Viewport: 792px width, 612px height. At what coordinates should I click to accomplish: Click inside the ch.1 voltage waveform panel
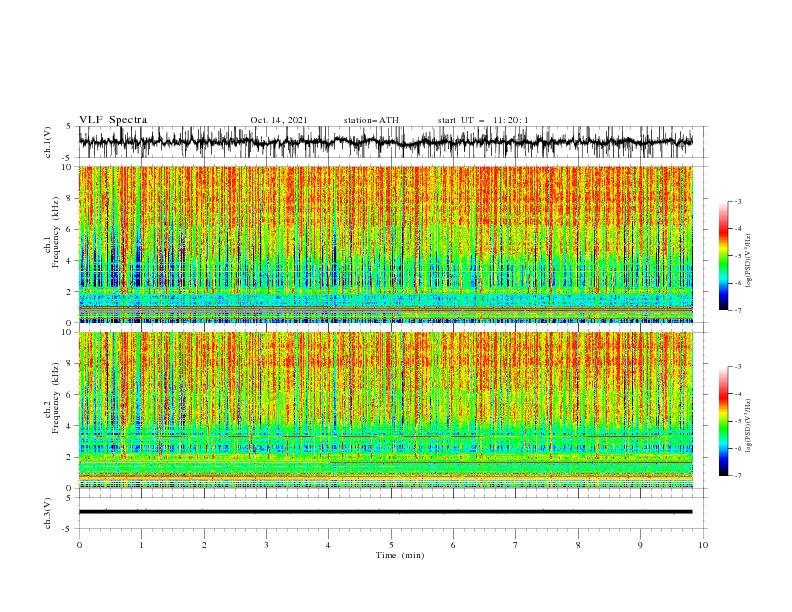click(x=392, y=142)
